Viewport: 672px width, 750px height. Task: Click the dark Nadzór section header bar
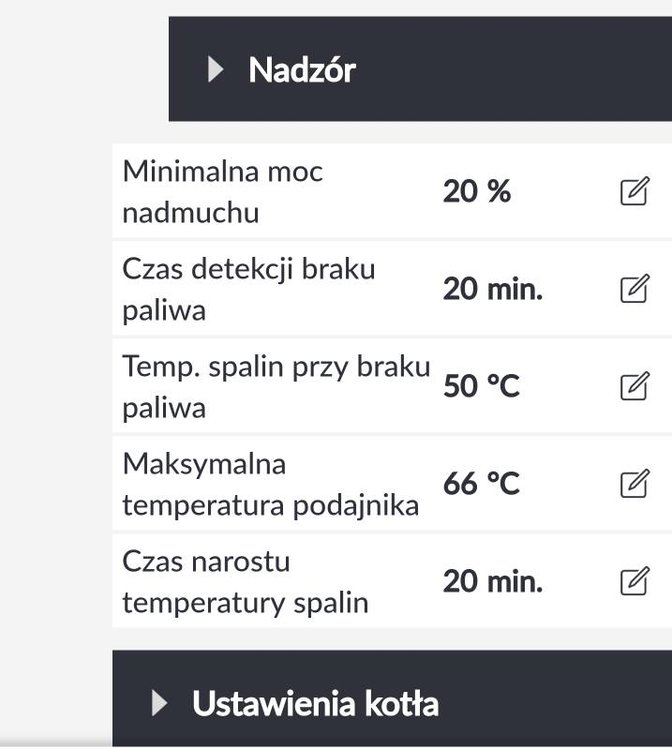point(420,69)
